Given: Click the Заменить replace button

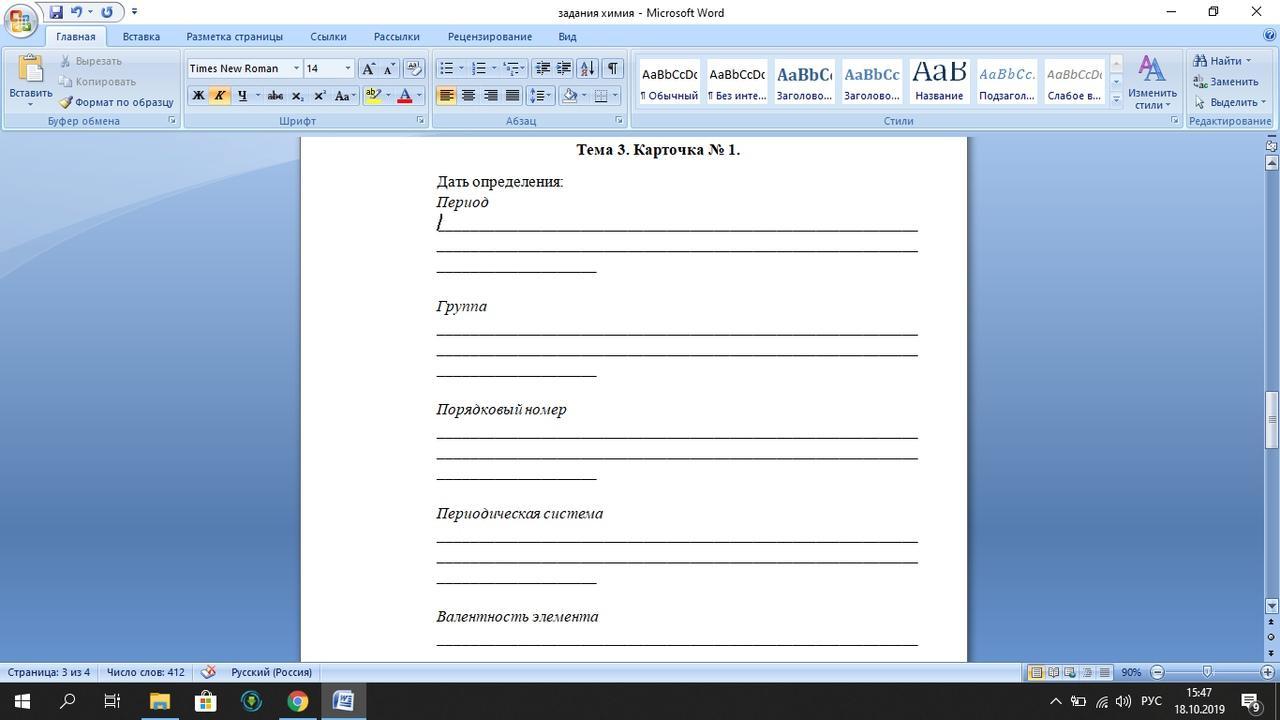Looking at the screenshot, I should tap(1226, 82).
